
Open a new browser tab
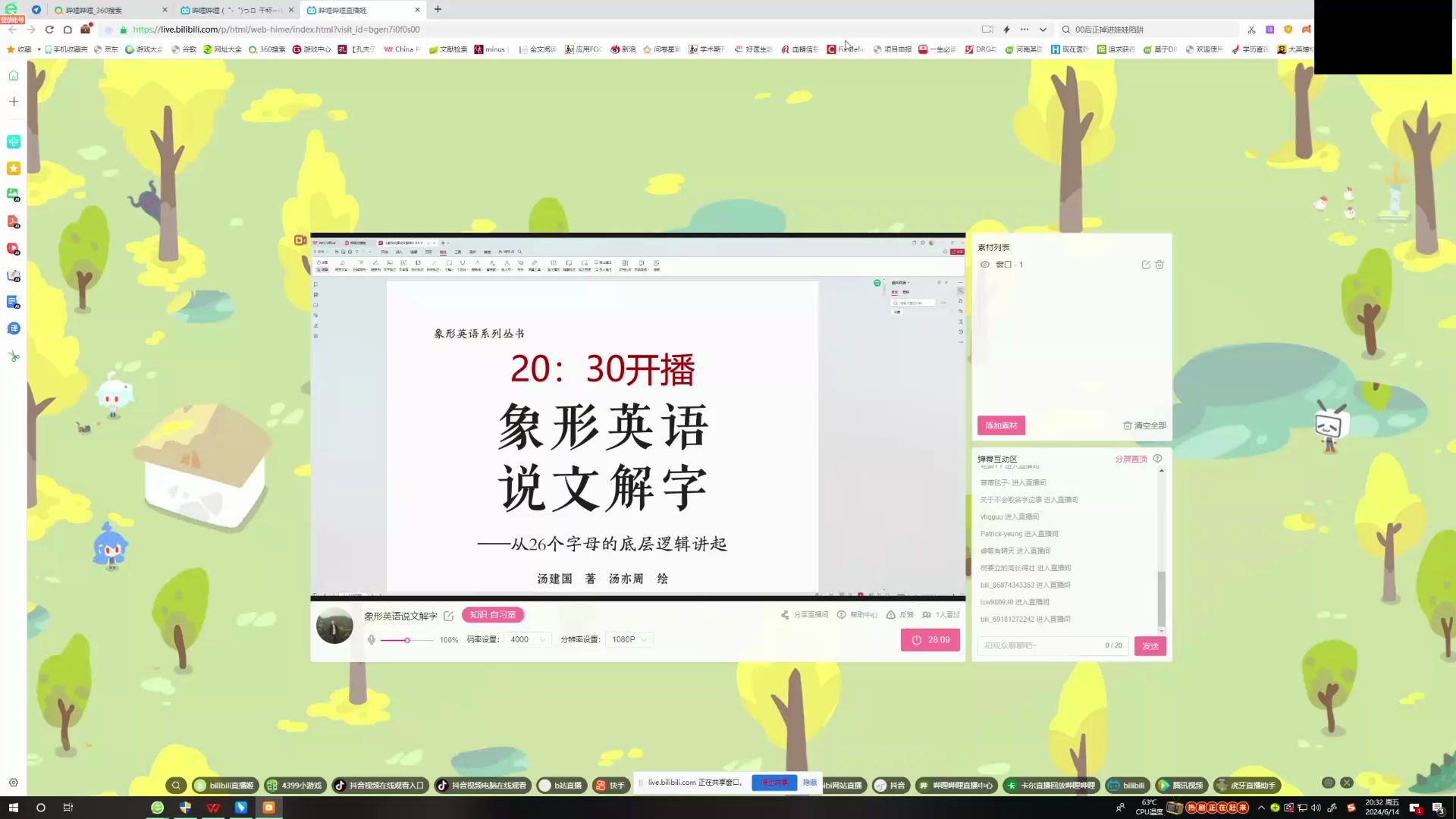438,9
